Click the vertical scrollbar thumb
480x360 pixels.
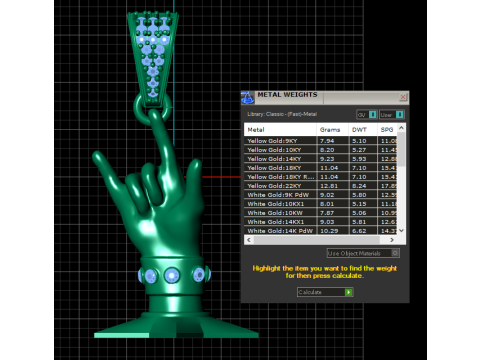click(x=401, y=149)
